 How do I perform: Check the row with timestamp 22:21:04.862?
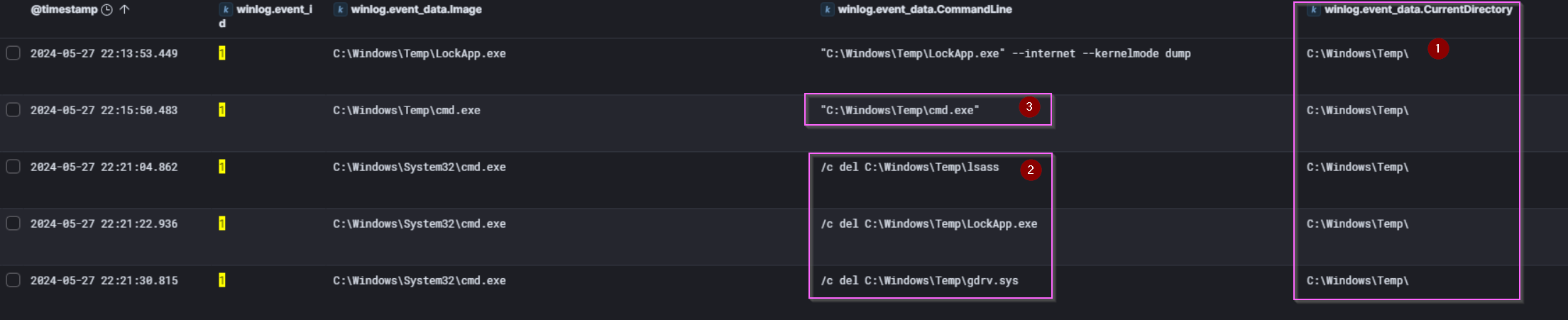pos(13,167)
